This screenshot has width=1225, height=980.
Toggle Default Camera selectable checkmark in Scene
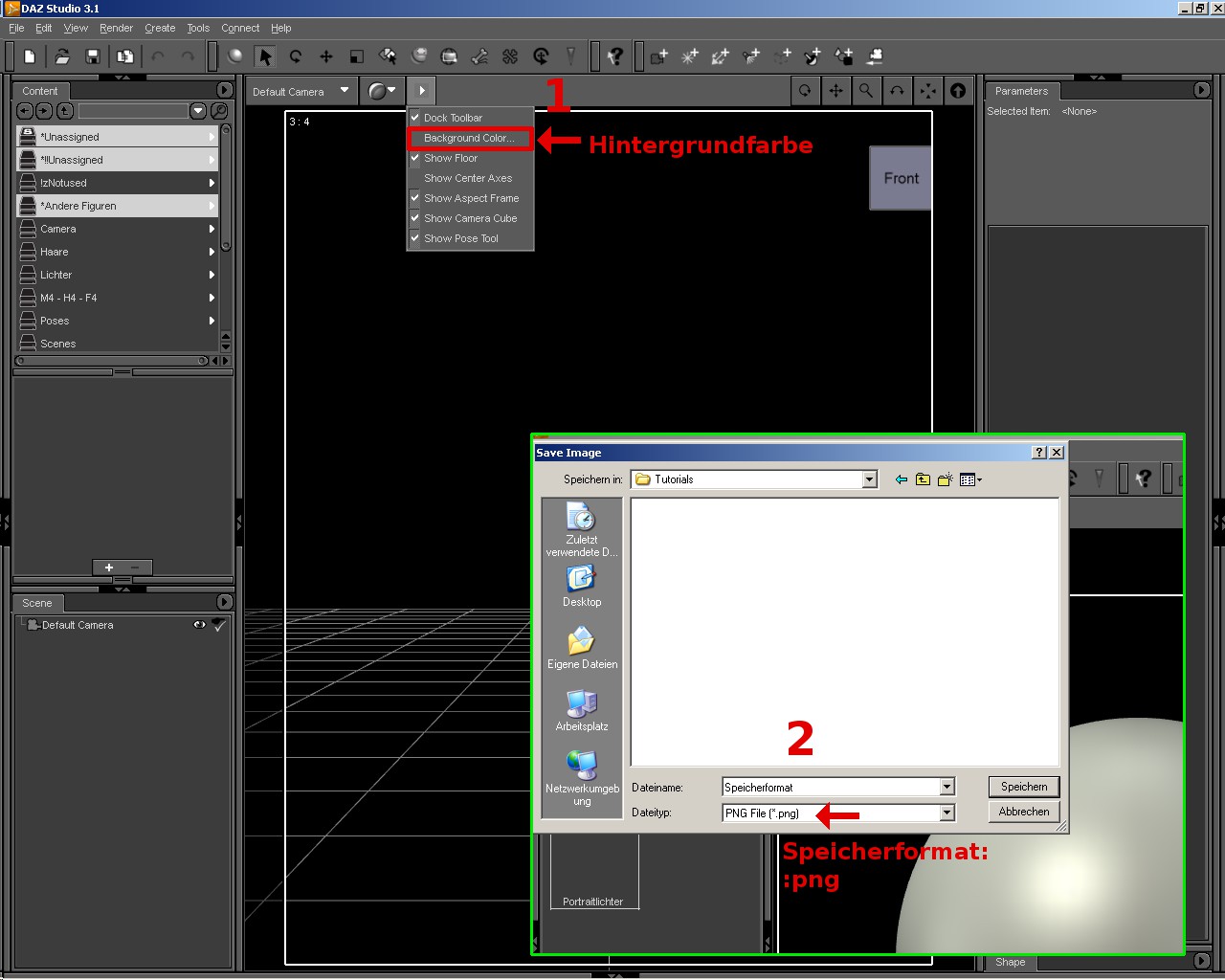pos(219,625)
